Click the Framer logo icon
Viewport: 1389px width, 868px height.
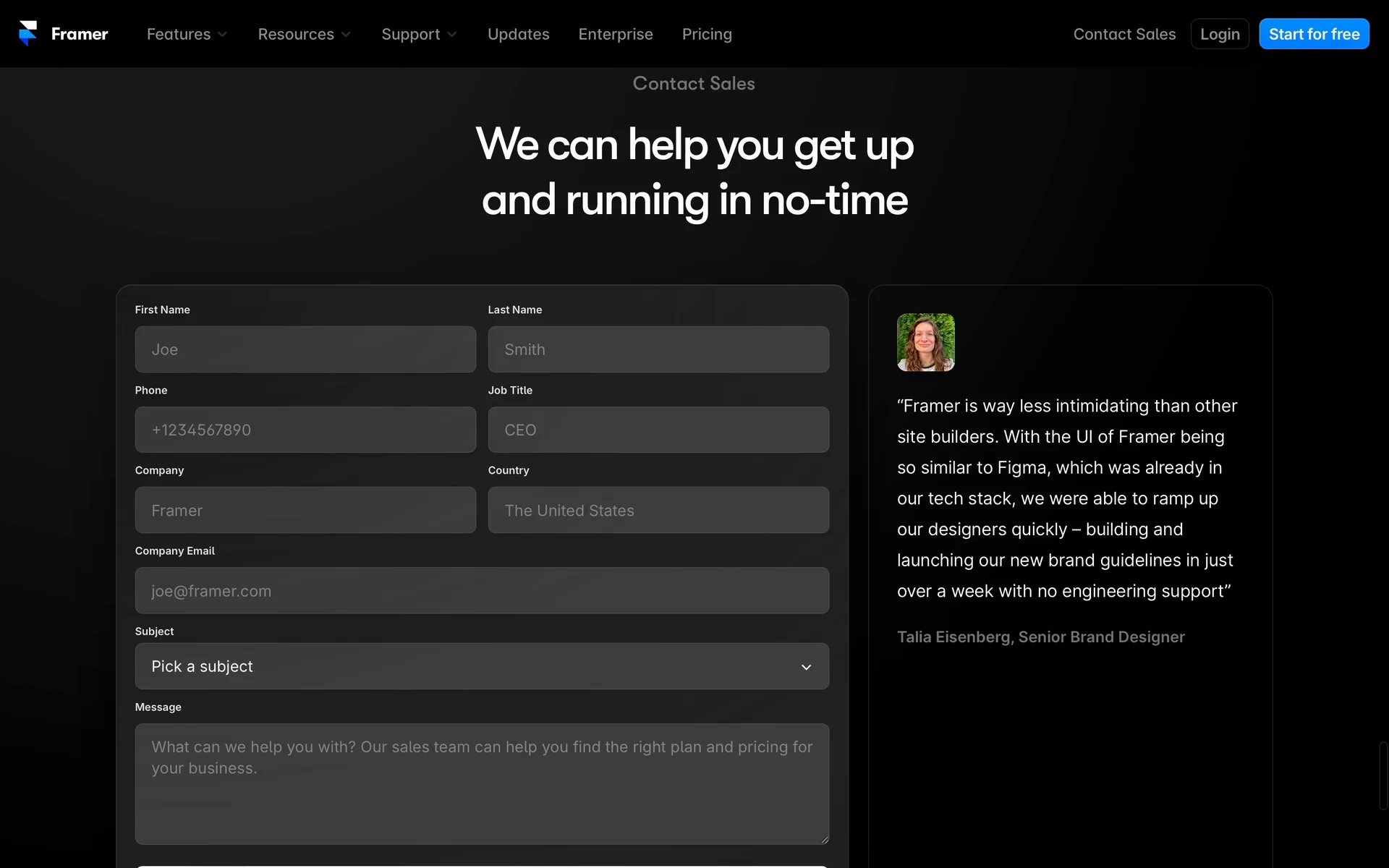28,33
